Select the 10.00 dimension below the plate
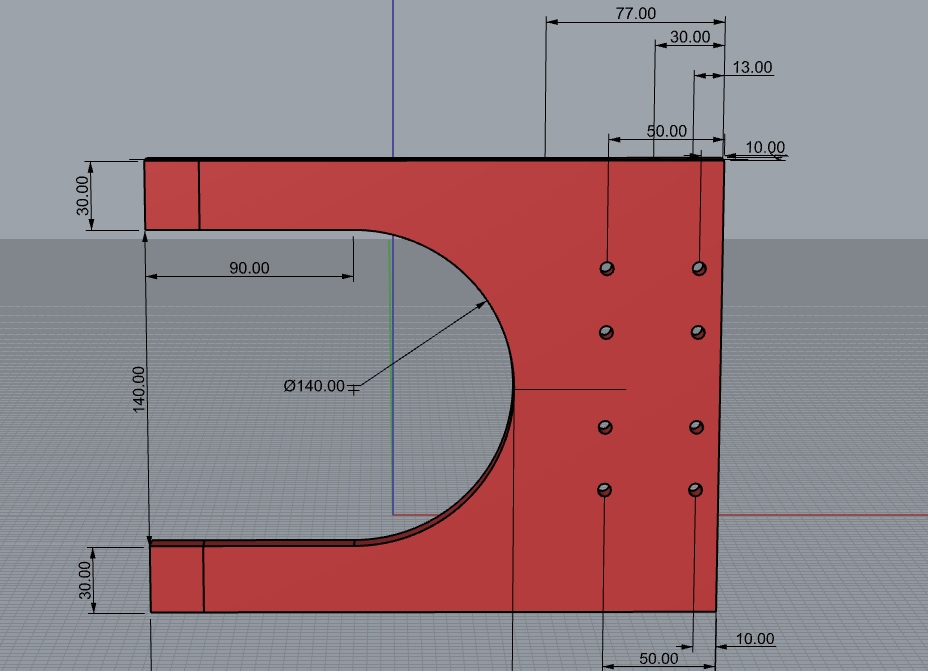 pyautogui.click(x=755, y=639)
